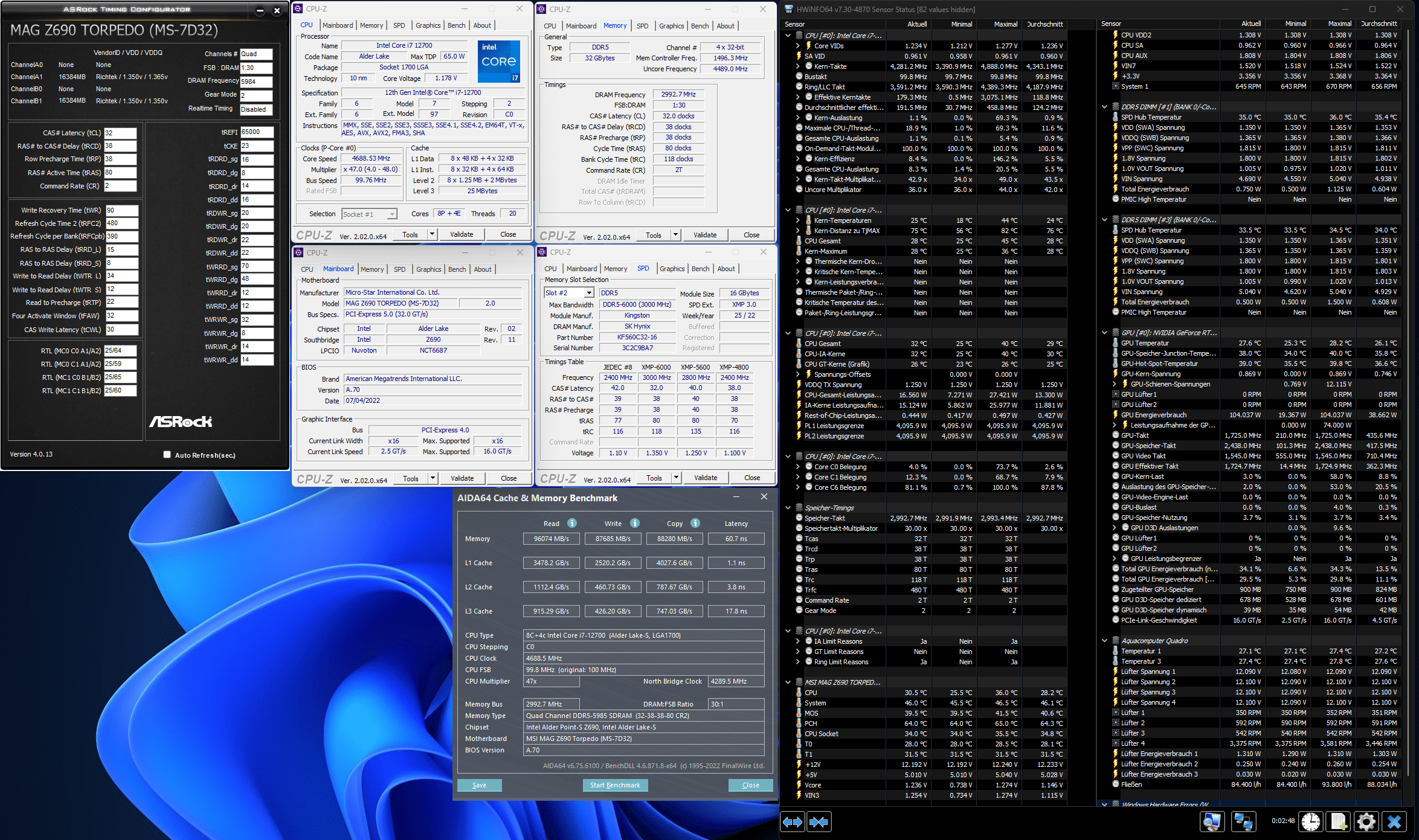
Task: Open HWiNFO sensor settings gear icon
Action: (1366, 821)
